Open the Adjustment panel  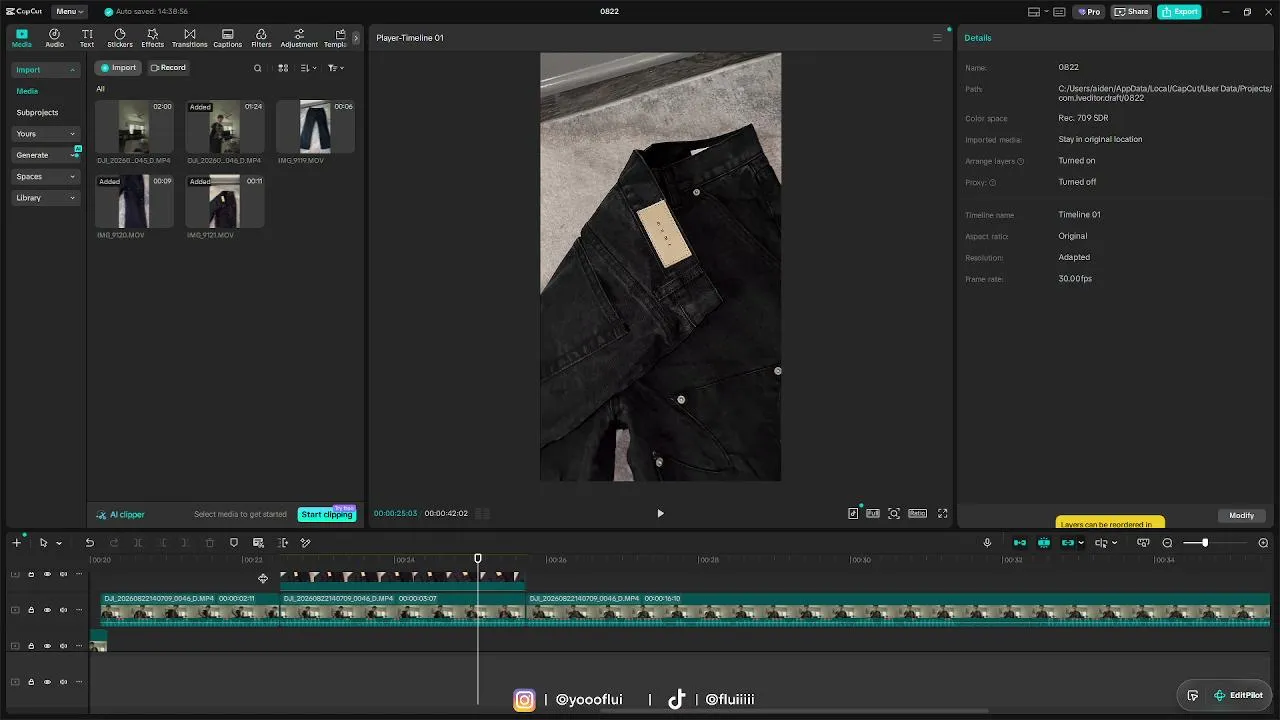pyautogui.click(x=299, y=38)
